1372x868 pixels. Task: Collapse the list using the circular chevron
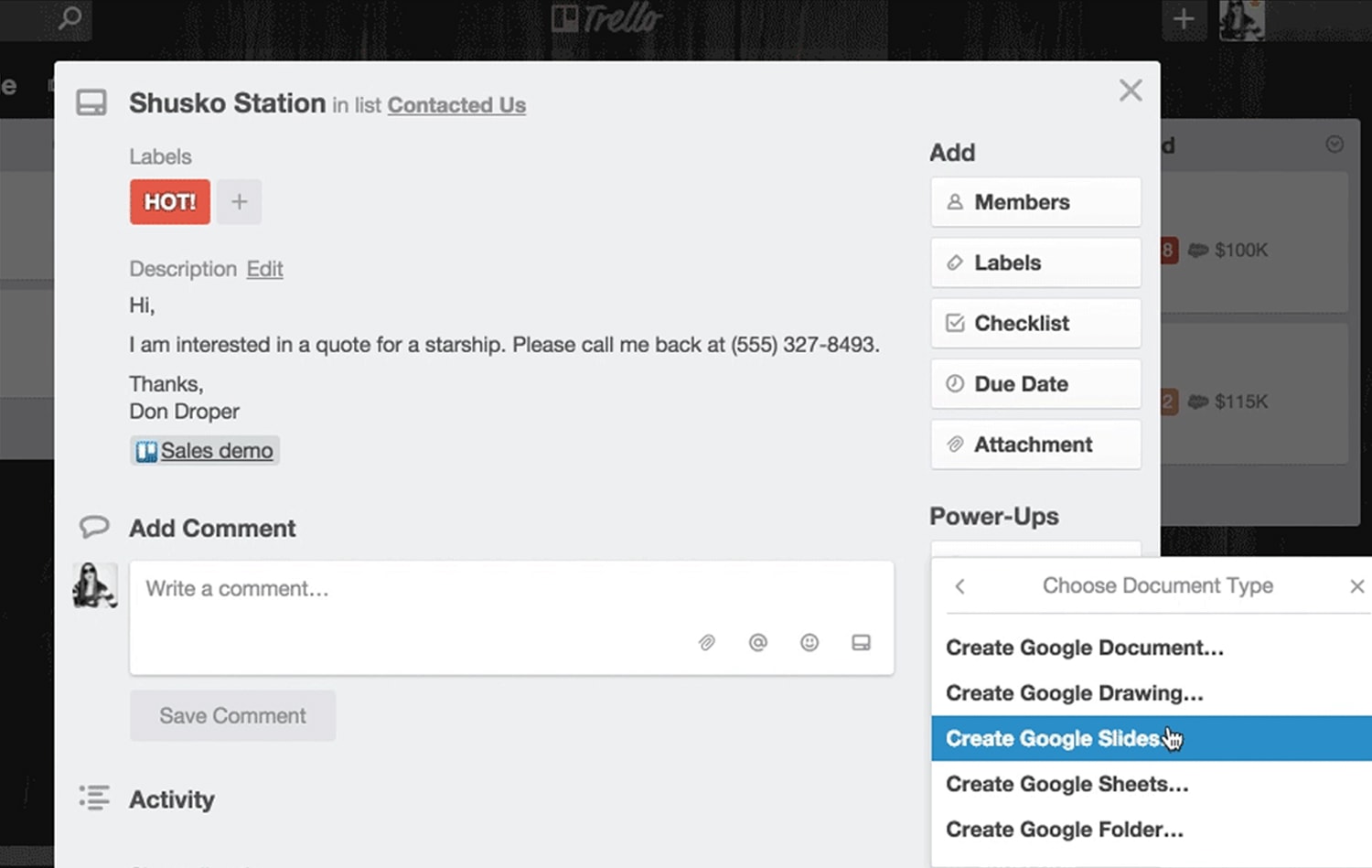point(1334,145)
